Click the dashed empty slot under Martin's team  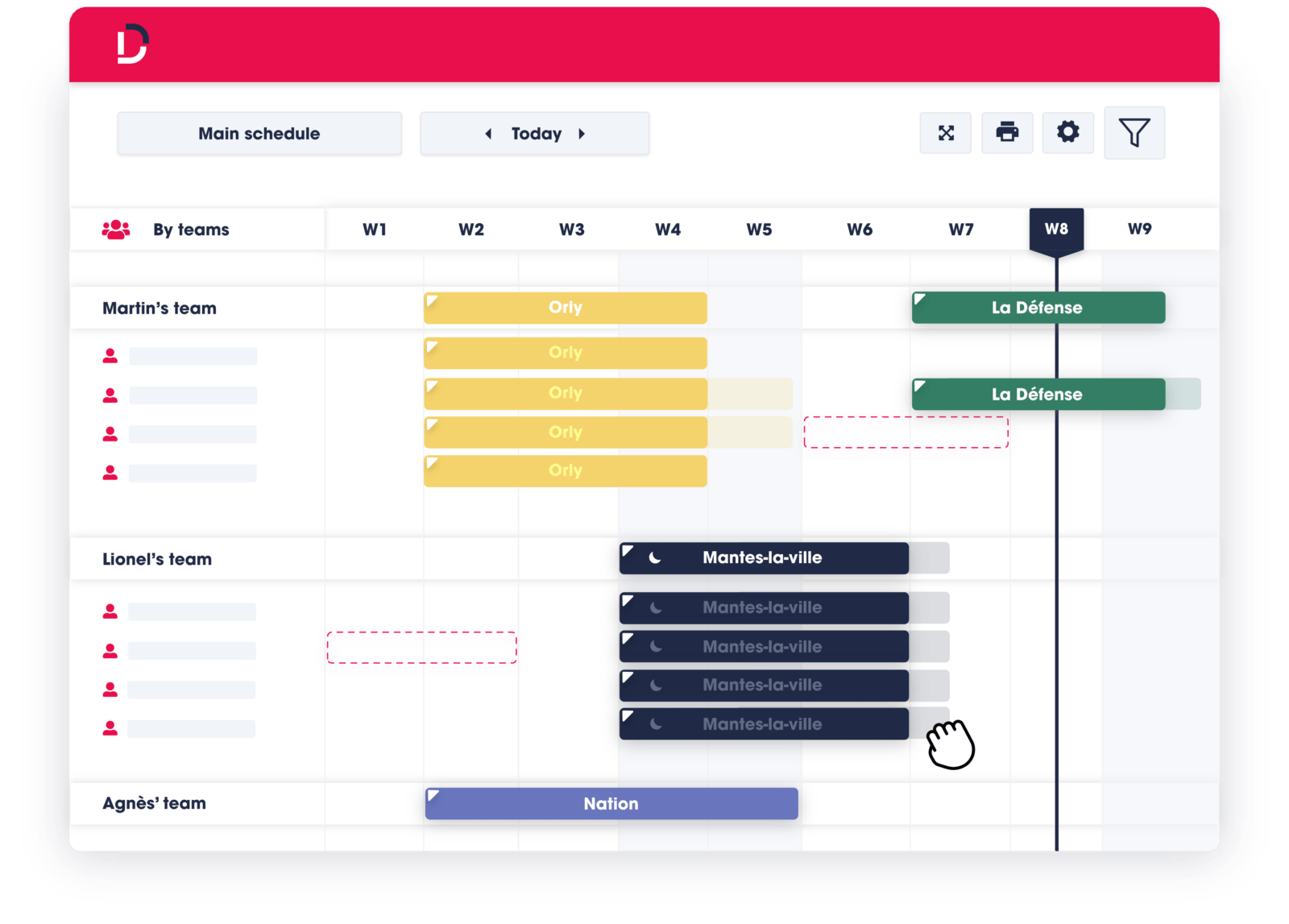(906, 432)
